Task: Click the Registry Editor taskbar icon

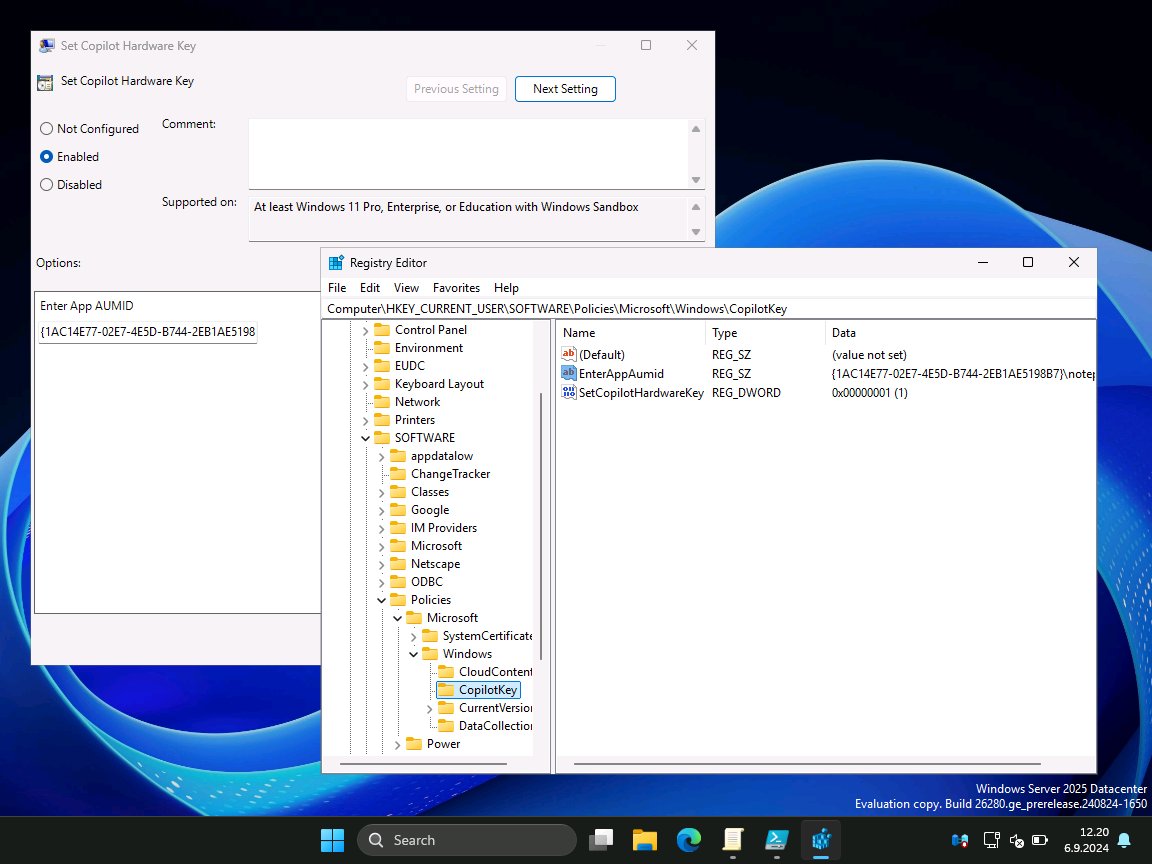Action: tap(821, 840)
